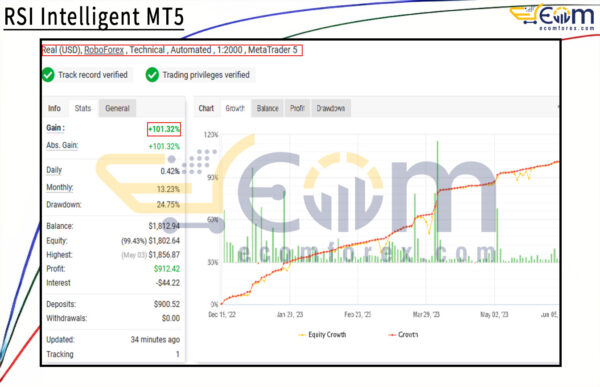Switch to the Balance chart tab
600x387 pixels.
(267, 108)
